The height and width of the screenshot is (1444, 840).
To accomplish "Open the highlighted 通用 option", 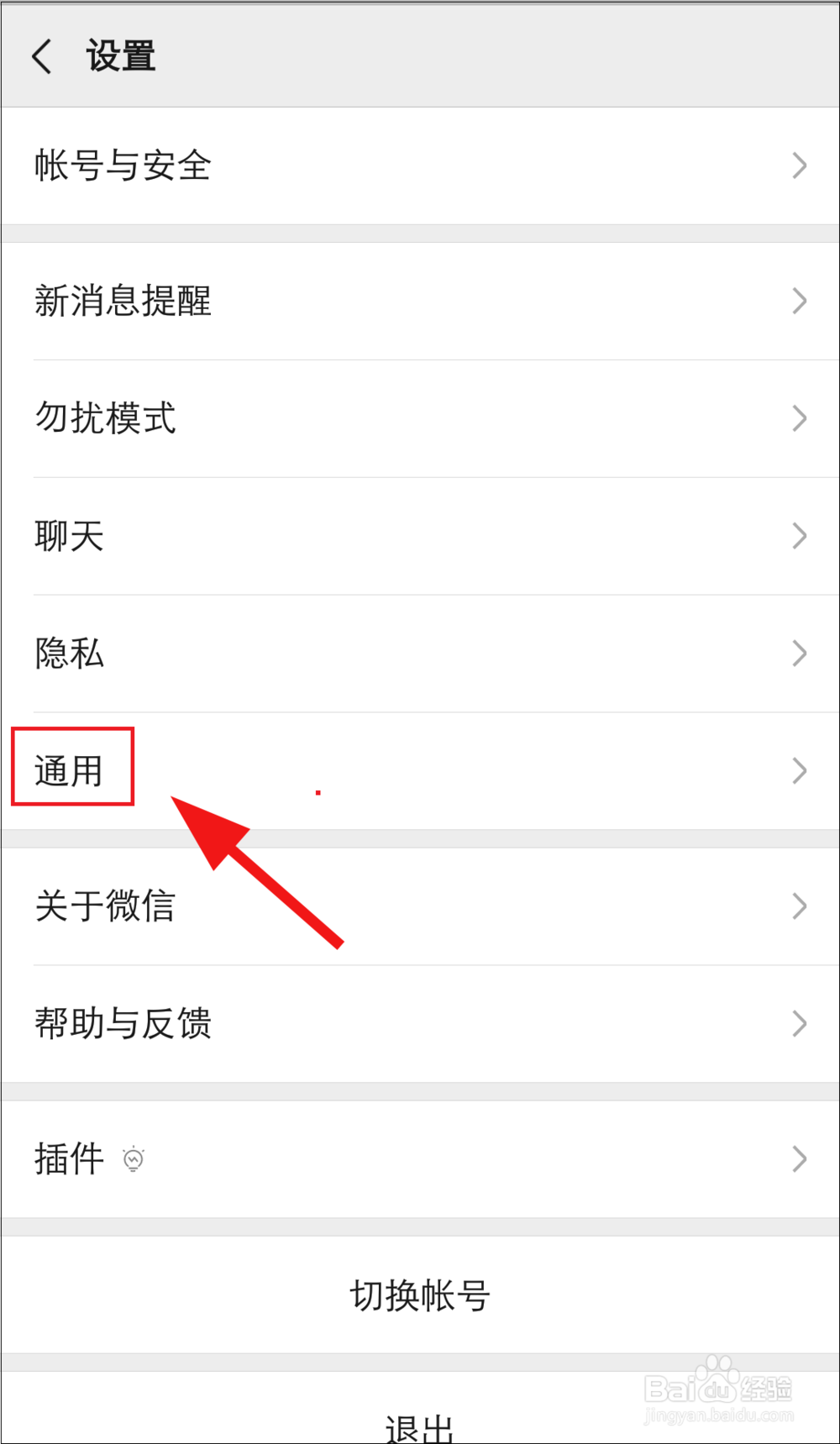I will click(420, 771).
